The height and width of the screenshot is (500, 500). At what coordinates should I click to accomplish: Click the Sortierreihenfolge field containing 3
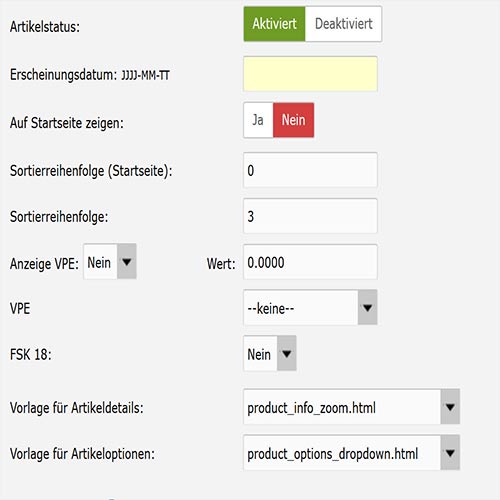tap(310, 216)
